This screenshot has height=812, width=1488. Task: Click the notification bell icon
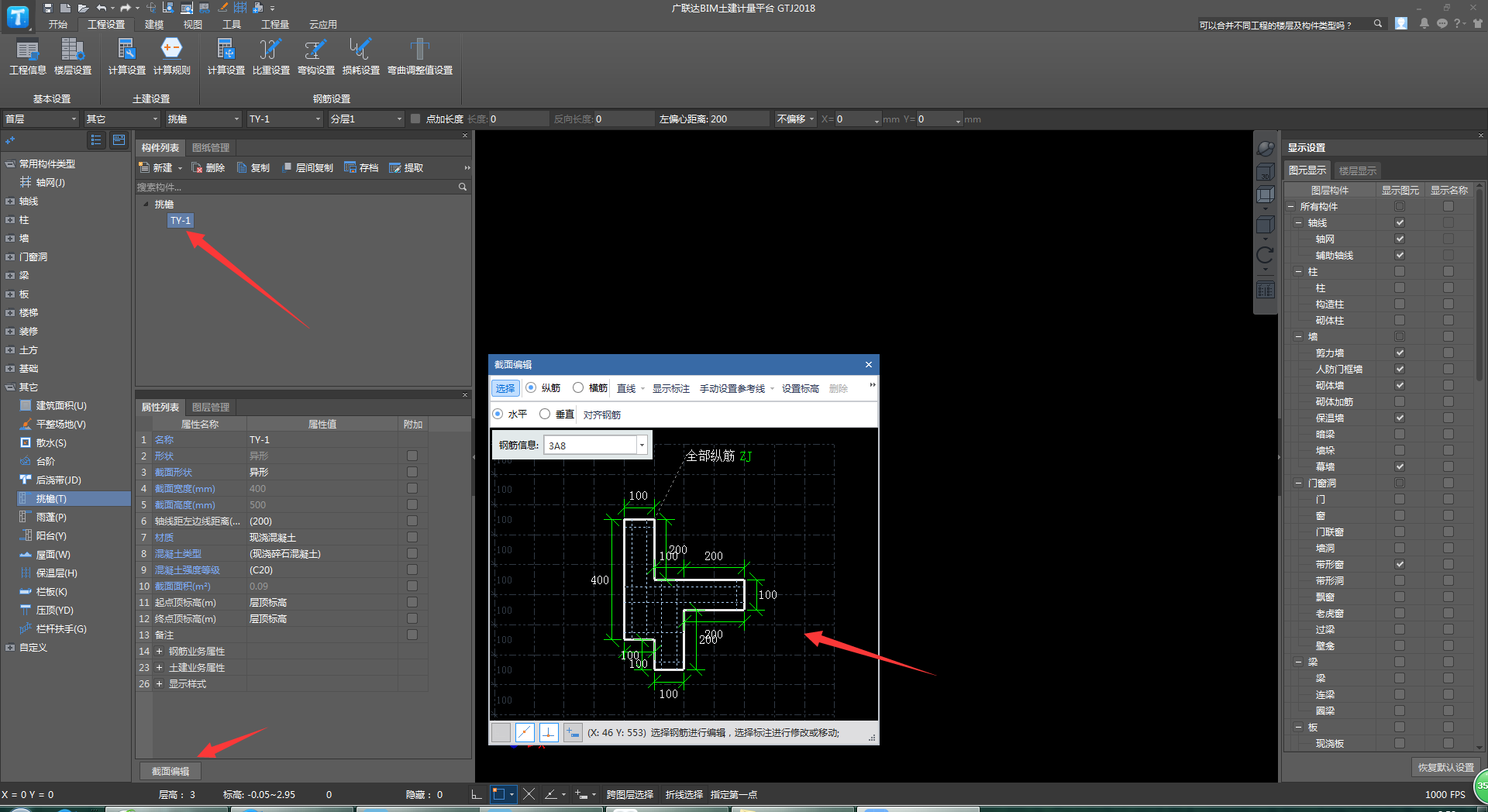1424,23
